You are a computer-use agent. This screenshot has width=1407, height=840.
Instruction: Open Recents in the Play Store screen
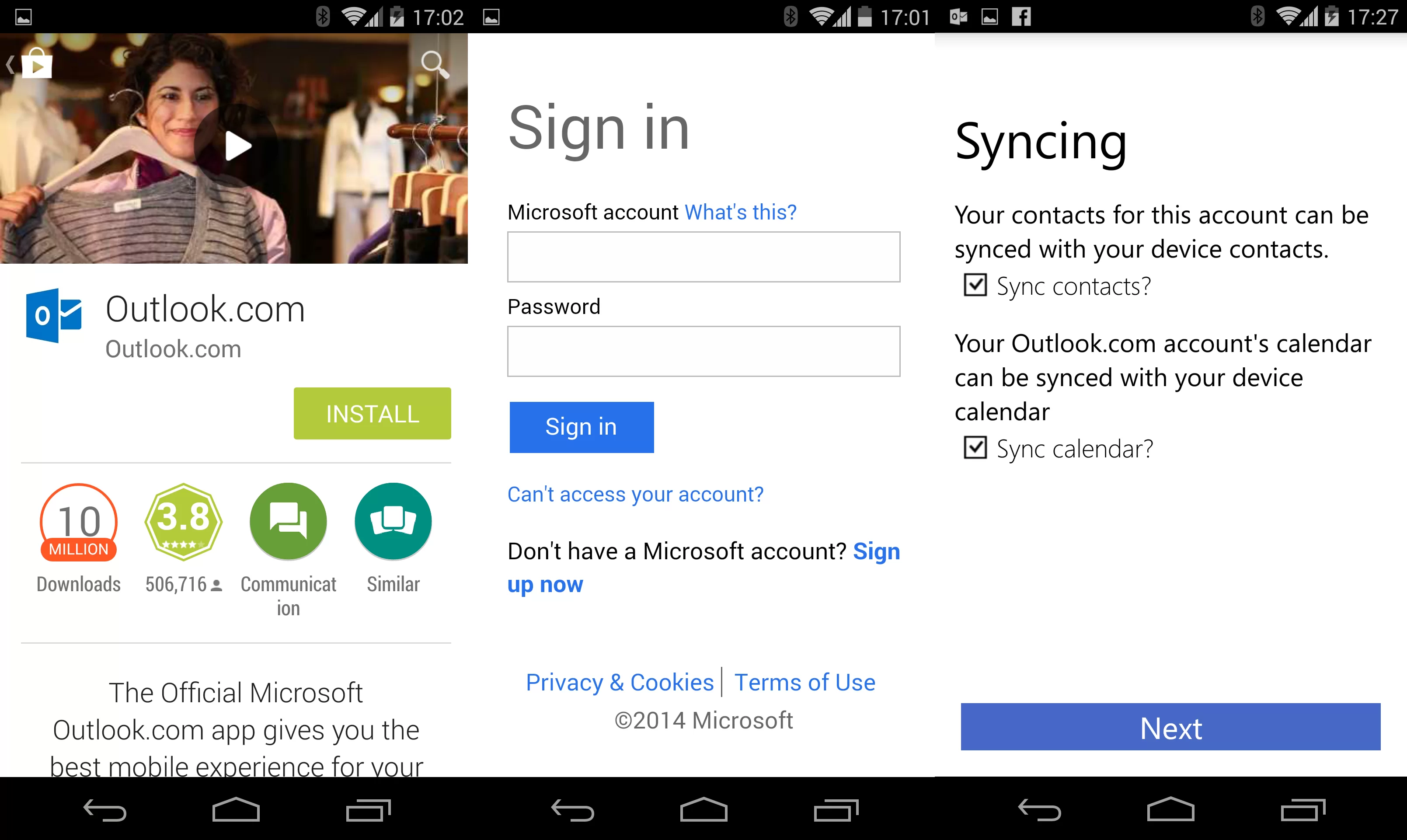[x=369, y=810]
